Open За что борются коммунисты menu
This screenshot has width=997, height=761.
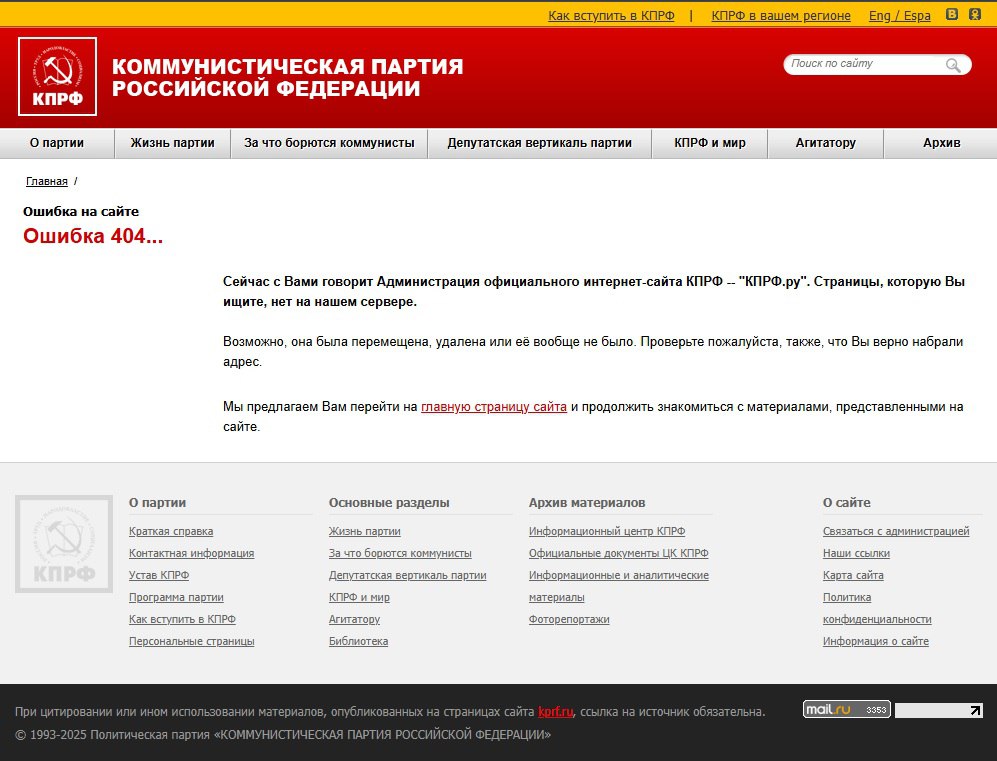click(329, 143)
